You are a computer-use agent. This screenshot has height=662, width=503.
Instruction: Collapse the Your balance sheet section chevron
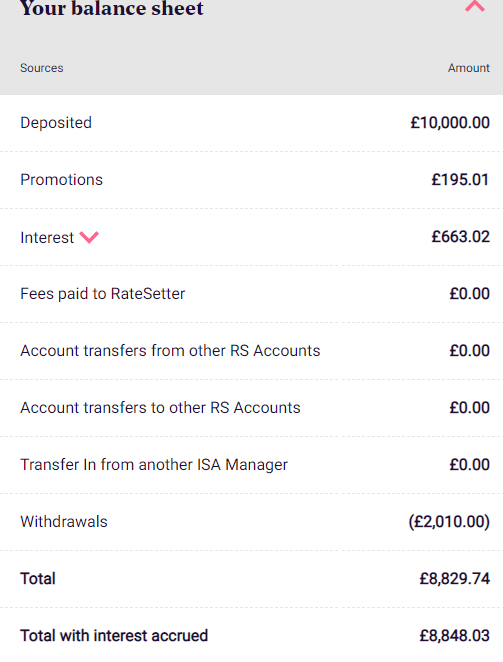click(x=475, y=6)
